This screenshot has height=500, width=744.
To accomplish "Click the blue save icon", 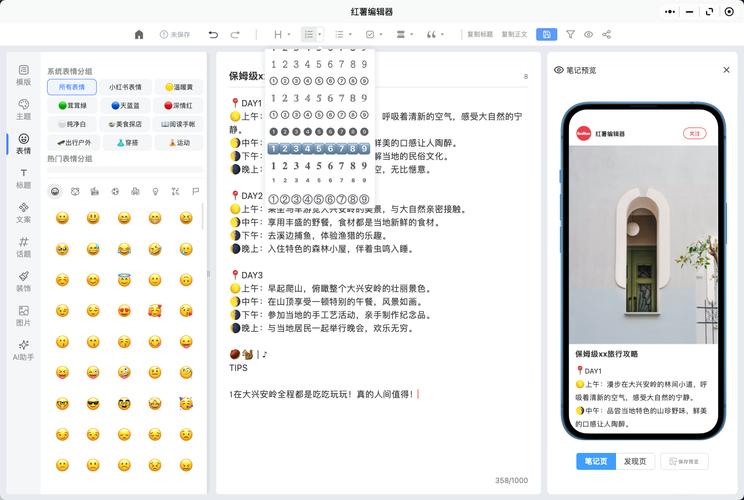I will (546, 34).
